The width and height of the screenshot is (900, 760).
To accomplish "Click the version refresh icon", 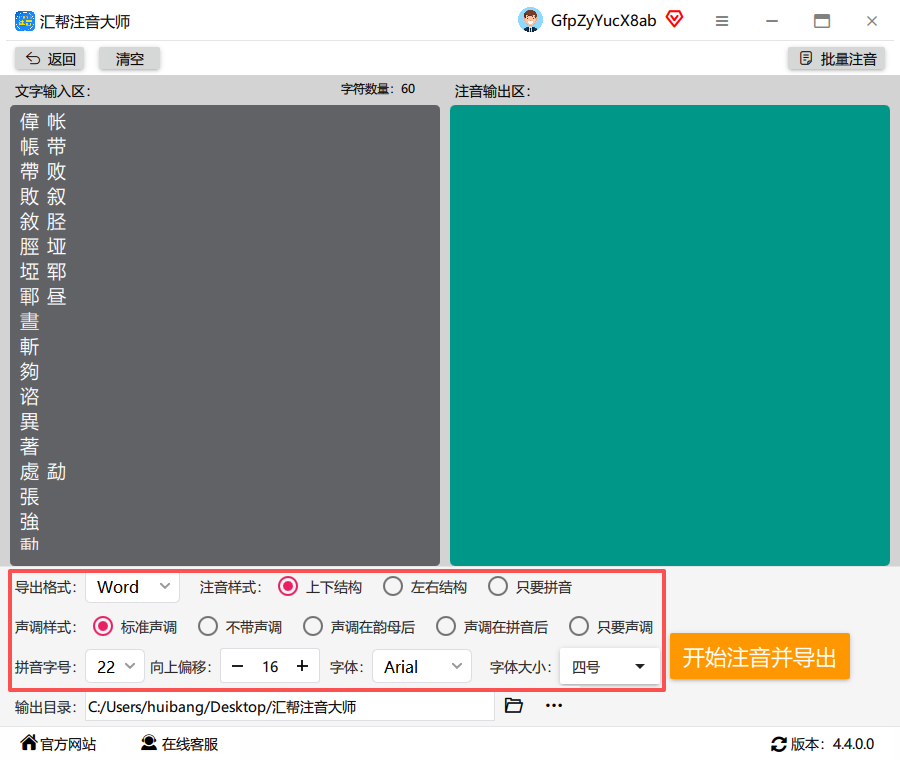I will point(778,745).
